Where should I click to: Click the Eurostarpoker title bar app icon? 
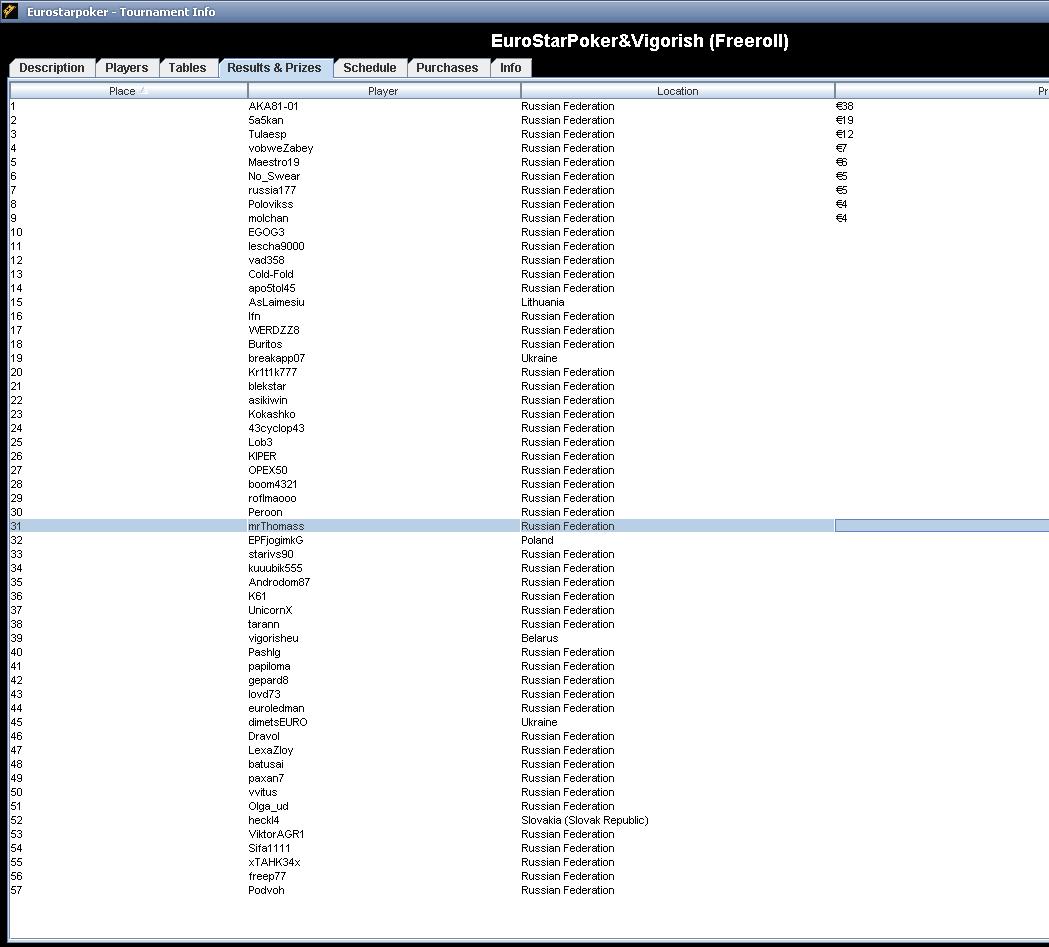11,12
